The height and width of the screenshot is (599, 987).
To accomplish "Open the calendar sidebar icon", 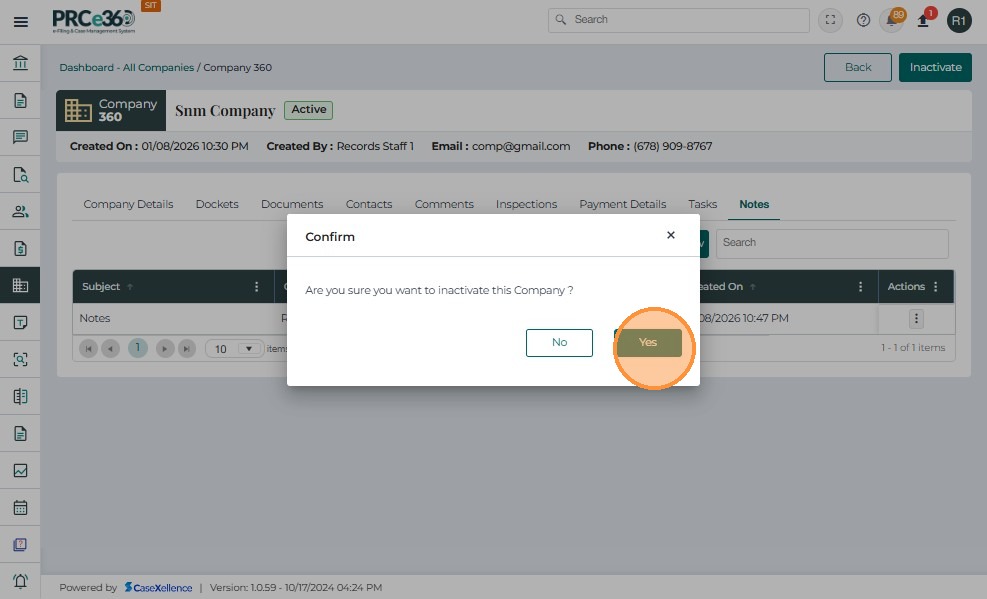I will point(20,507).
